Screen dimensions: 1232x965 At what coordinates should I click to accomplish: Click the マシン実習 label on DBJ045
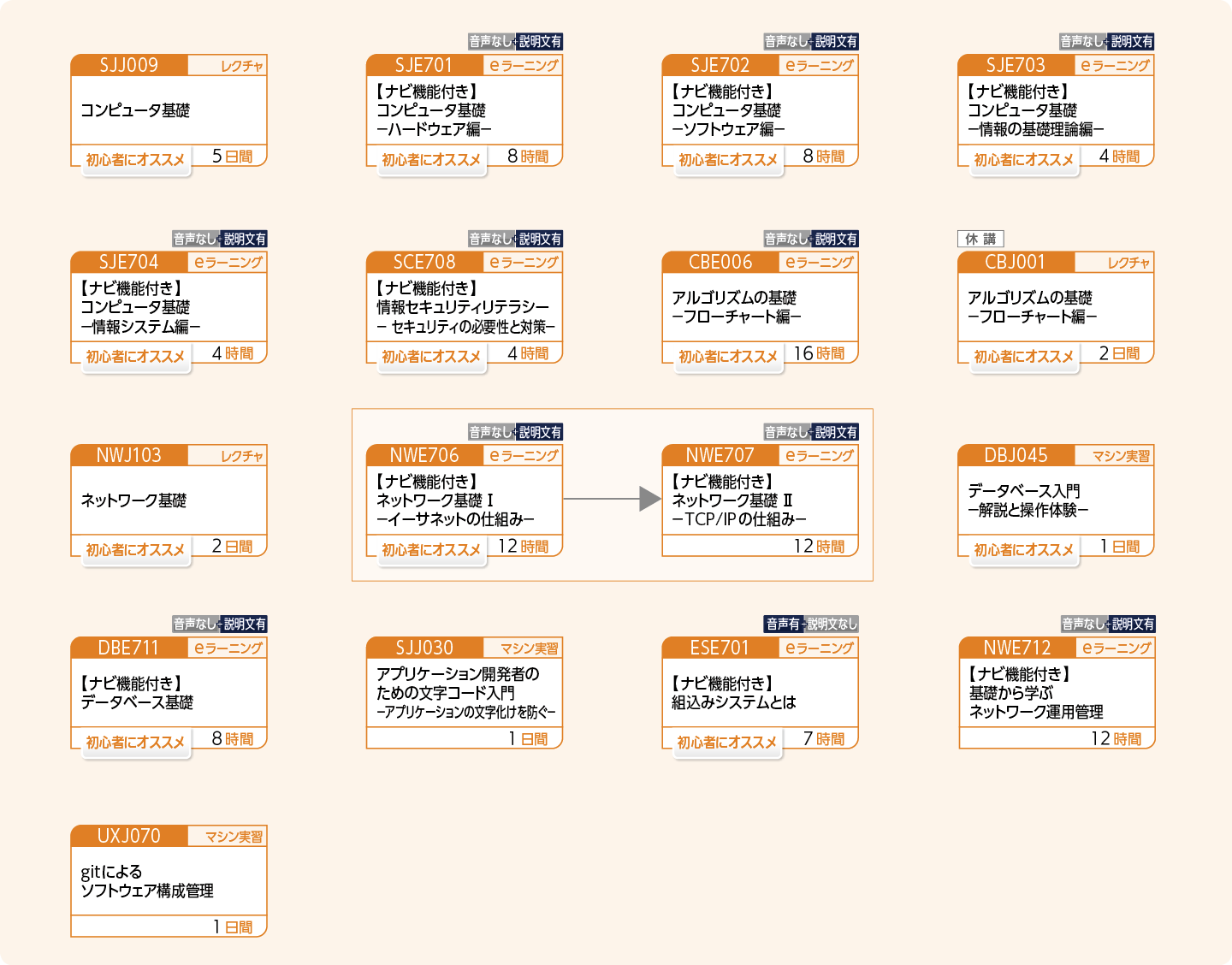click(x=1121, y=456)
